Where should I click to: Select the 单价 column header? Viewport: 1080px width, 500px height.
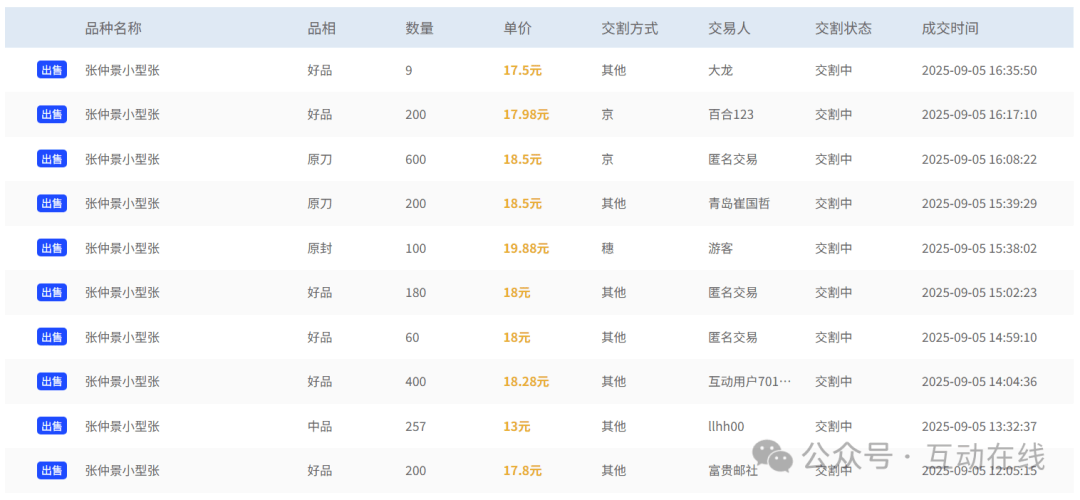click(518, 28)
